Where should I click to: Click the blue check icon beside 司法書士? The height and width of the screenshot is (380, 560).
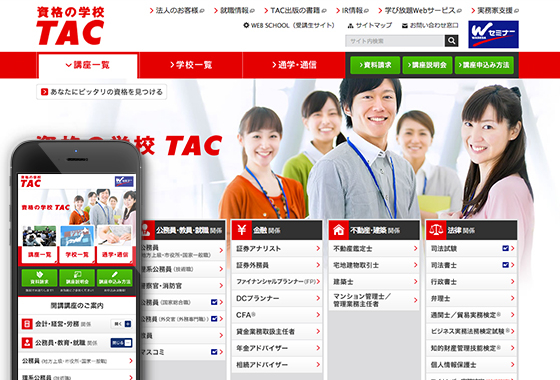point(505,265)
